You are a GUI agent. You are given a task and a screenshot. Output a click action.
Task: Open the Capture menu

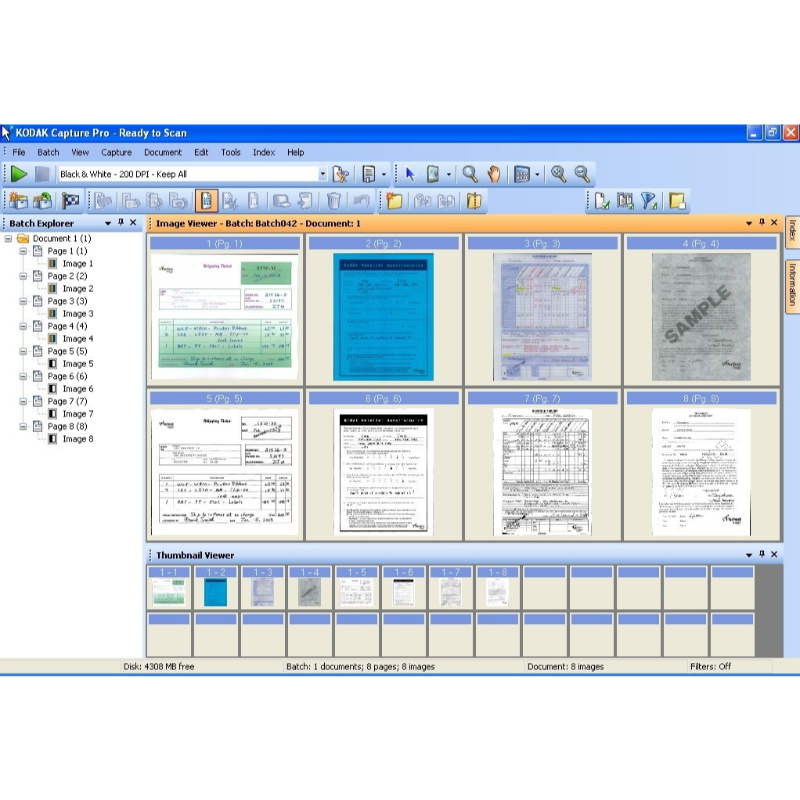[x=116, y=153]
